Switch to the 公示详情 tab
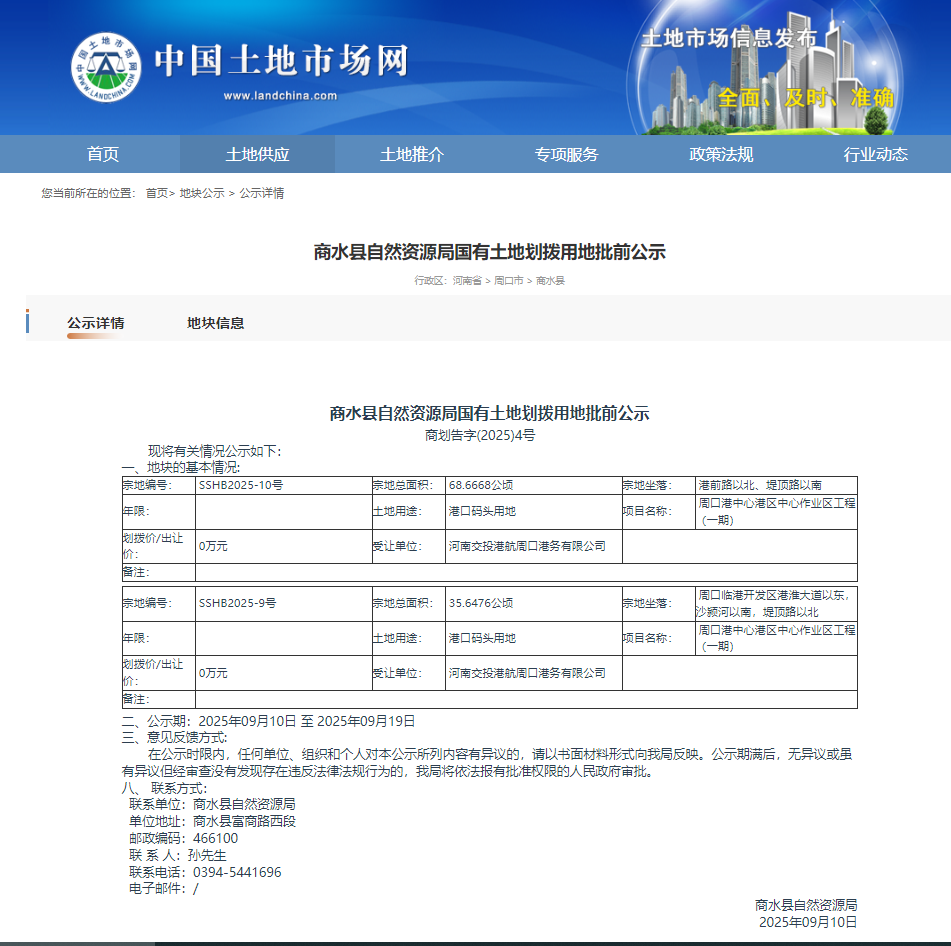Screen dimensions: 951x946 (x=96, y=323)
